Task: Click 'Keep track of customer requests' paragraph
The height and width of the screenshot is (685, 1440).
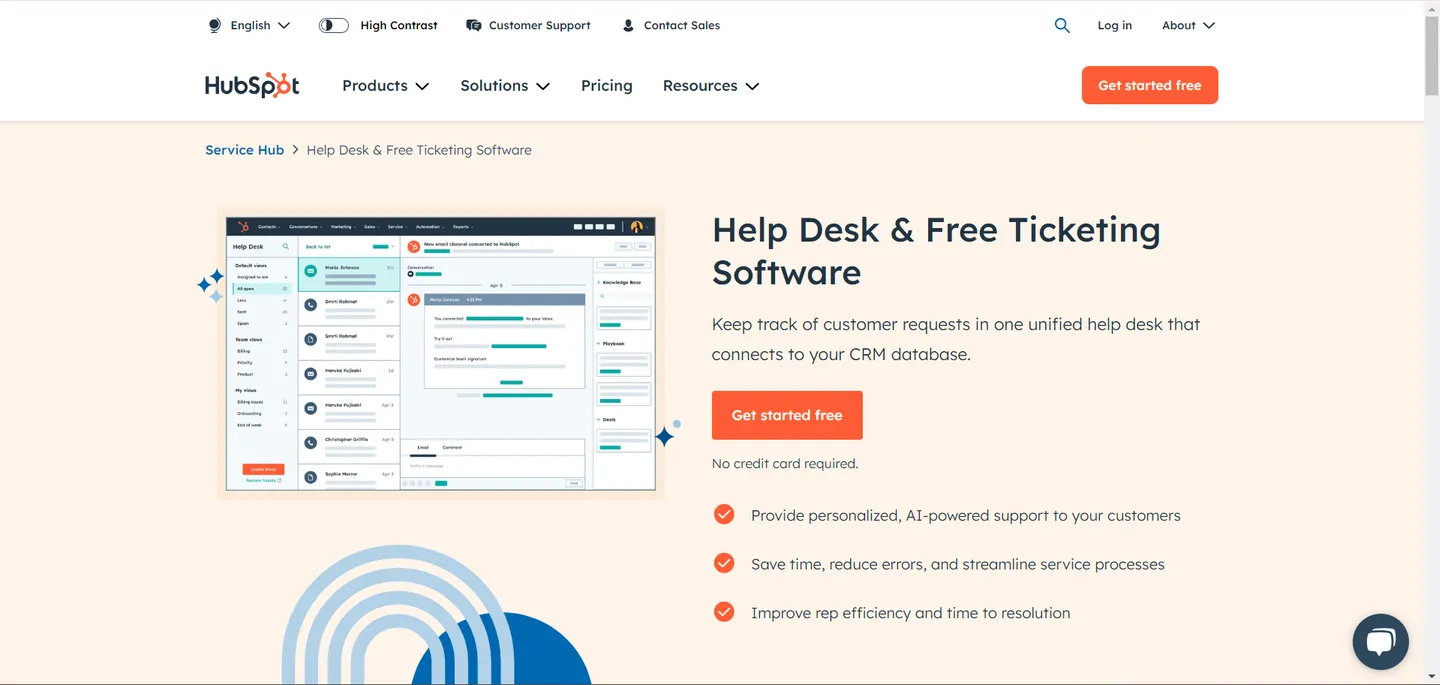Action: pyautogui.click(x=956, y=339)
